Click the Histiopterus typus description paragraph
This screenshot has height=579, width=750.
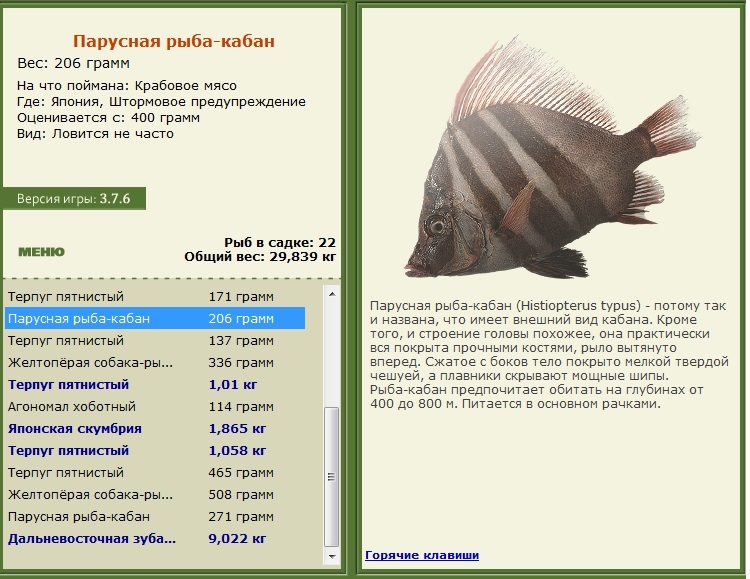pos(549,355)
